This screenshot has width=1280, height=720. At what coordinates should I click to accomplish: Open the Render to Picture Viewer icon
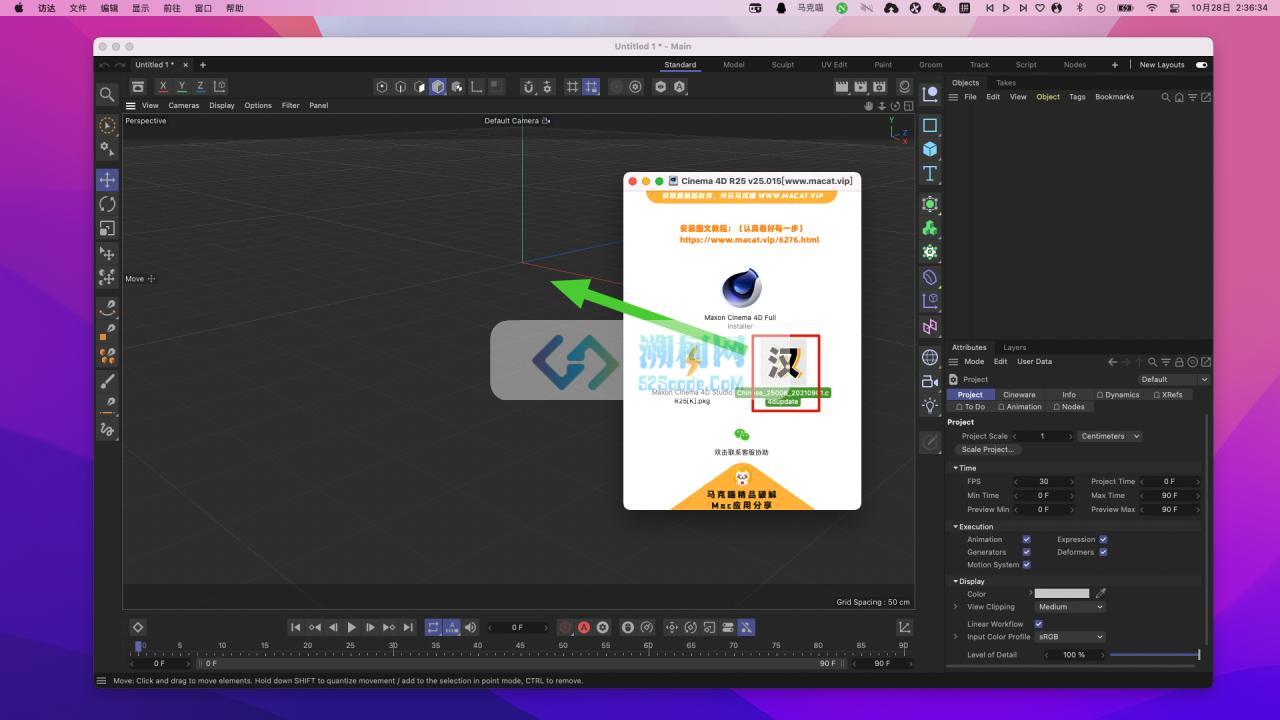[860, 87]
